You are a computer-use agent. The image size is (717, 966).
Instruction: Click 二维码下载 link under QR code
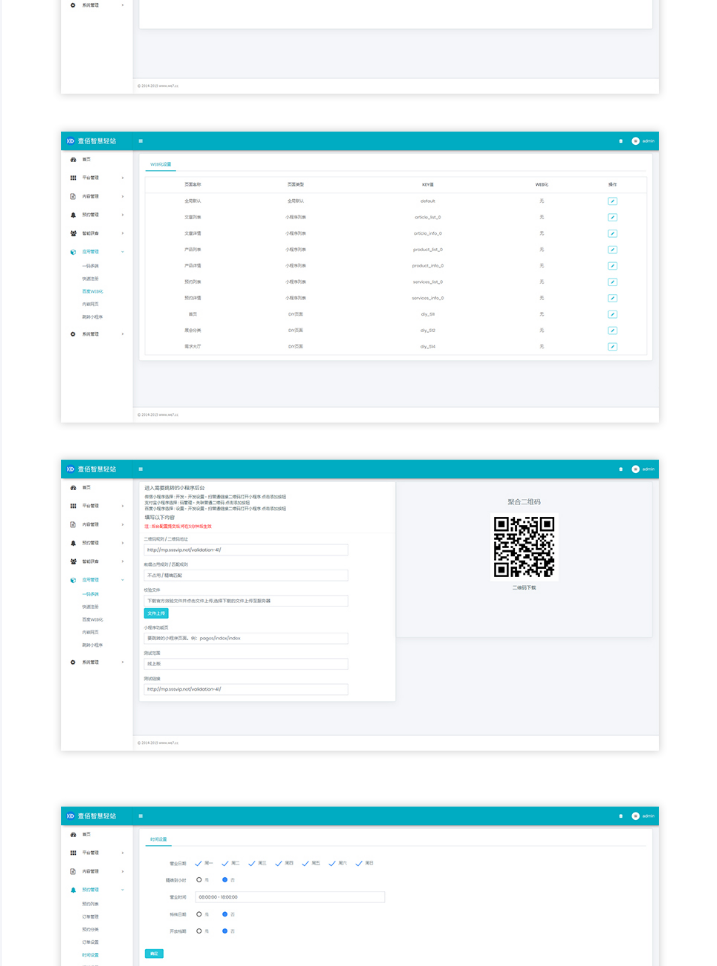tap(524, 588)
